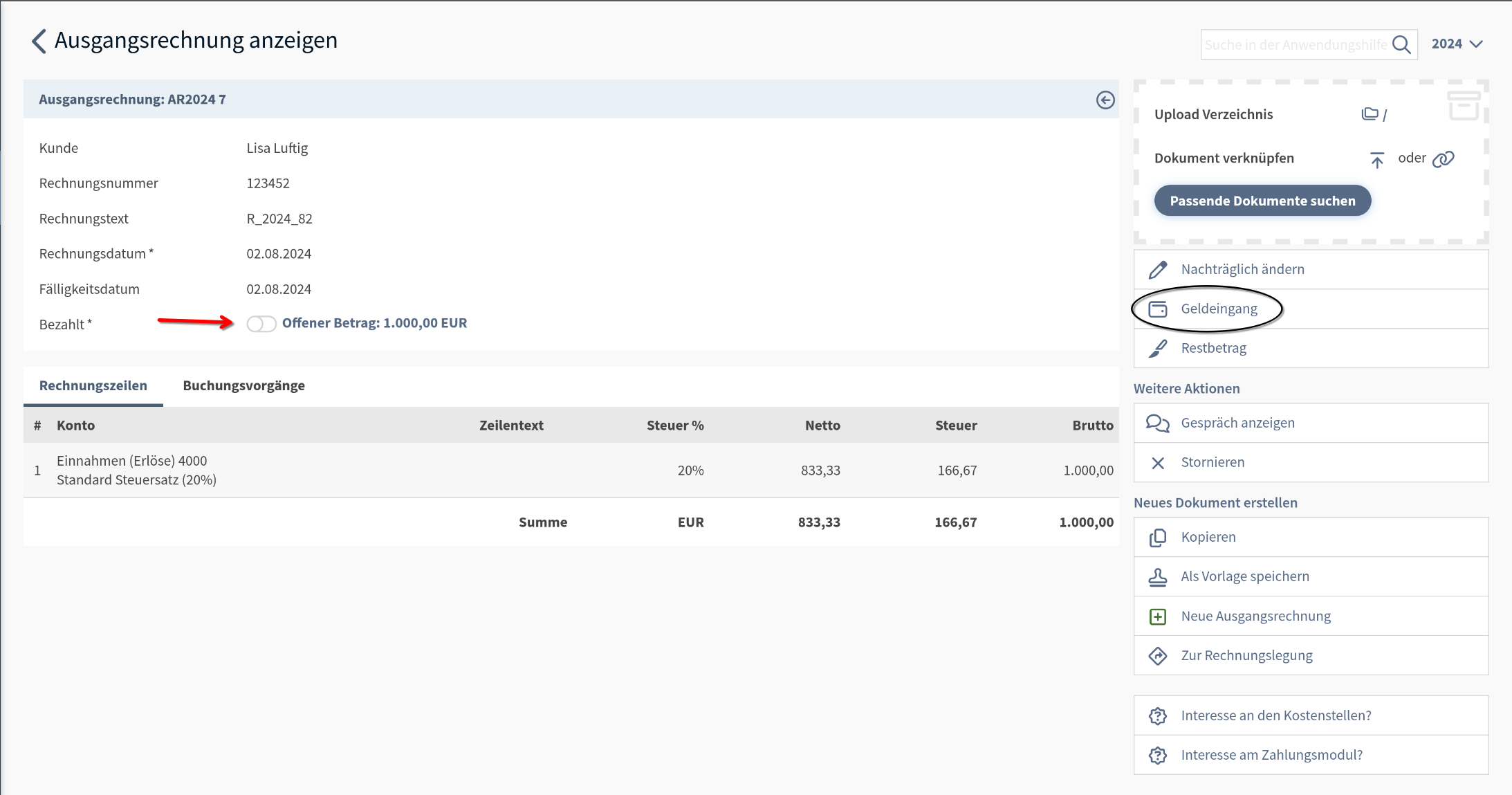Screen dimensions: 1512x795
Task: Click Zur Rechnungslegung
Action: [1246, 656]
